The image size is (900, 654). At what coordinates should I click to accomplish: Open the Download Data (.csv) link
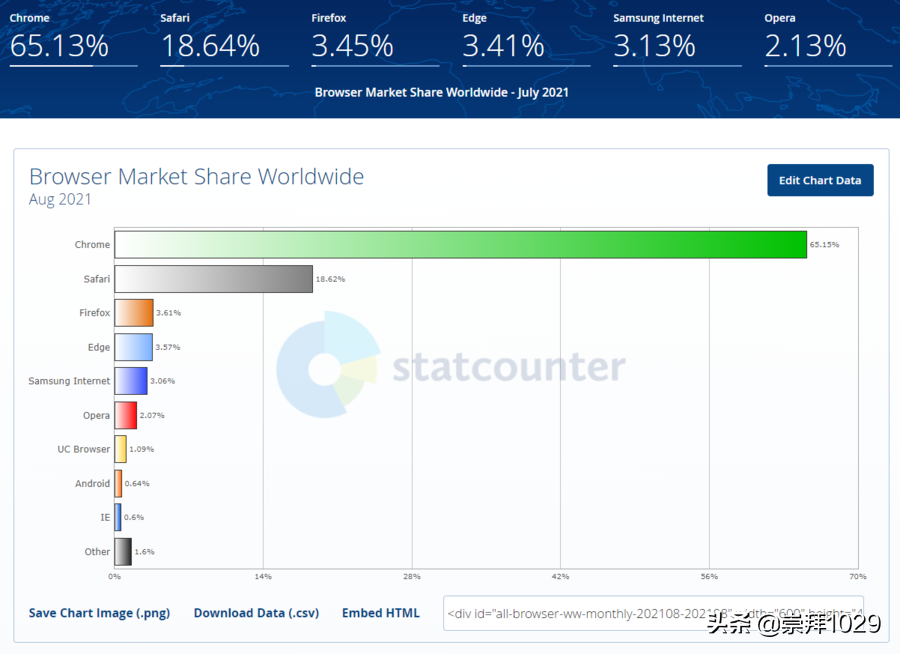pyautogui.click(x=256, y=613)
